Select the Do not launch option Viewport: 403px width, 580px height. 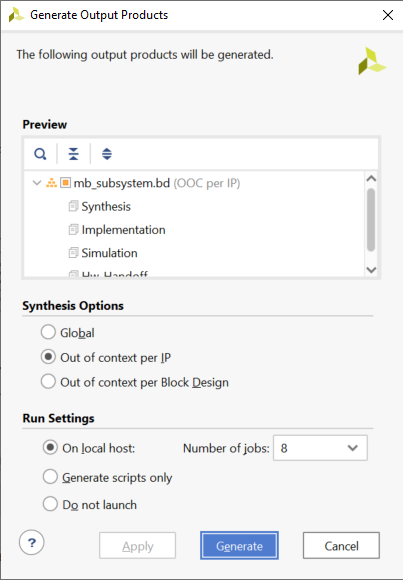pyautogui.click(x=50, y=504)
